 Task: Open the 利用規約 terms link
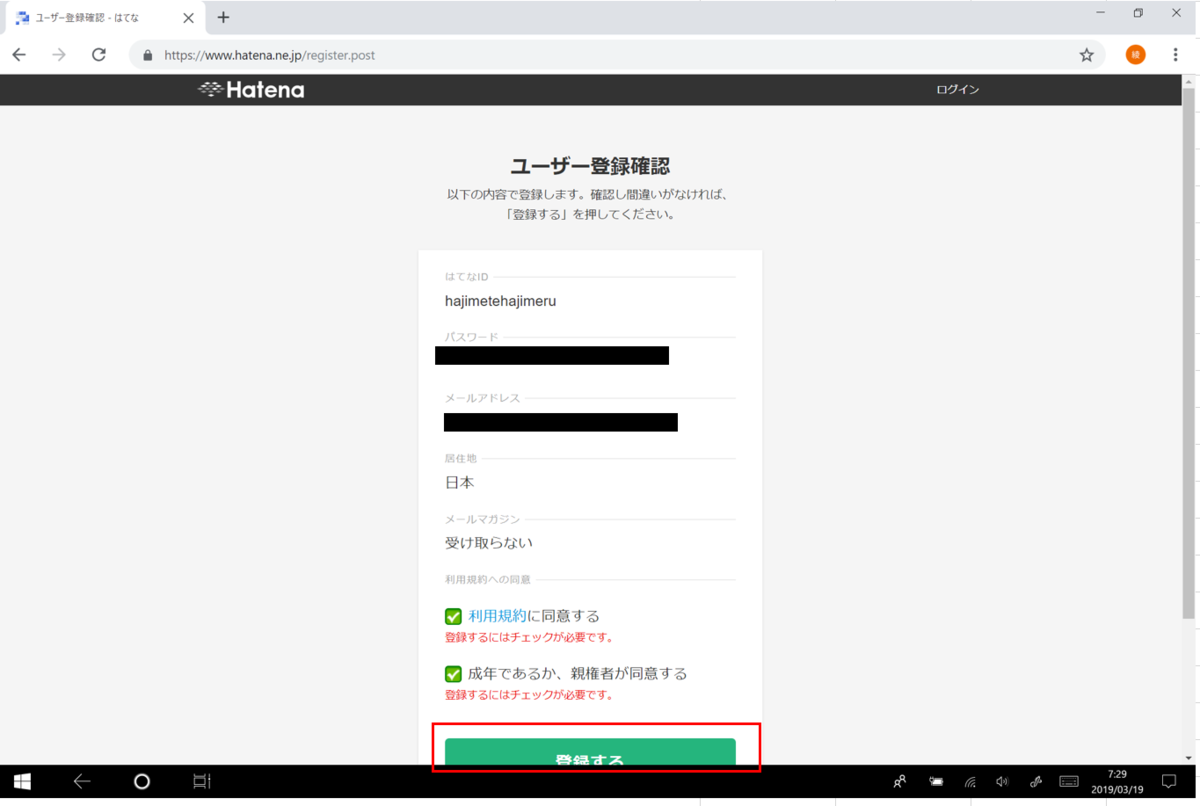tap(497, 616)
